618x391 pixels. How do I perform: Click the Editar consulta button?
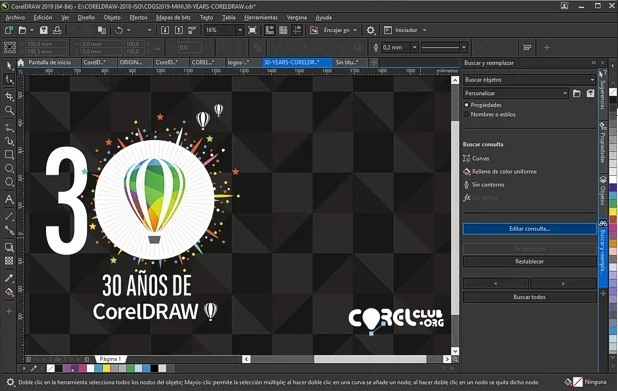[529, 229]
